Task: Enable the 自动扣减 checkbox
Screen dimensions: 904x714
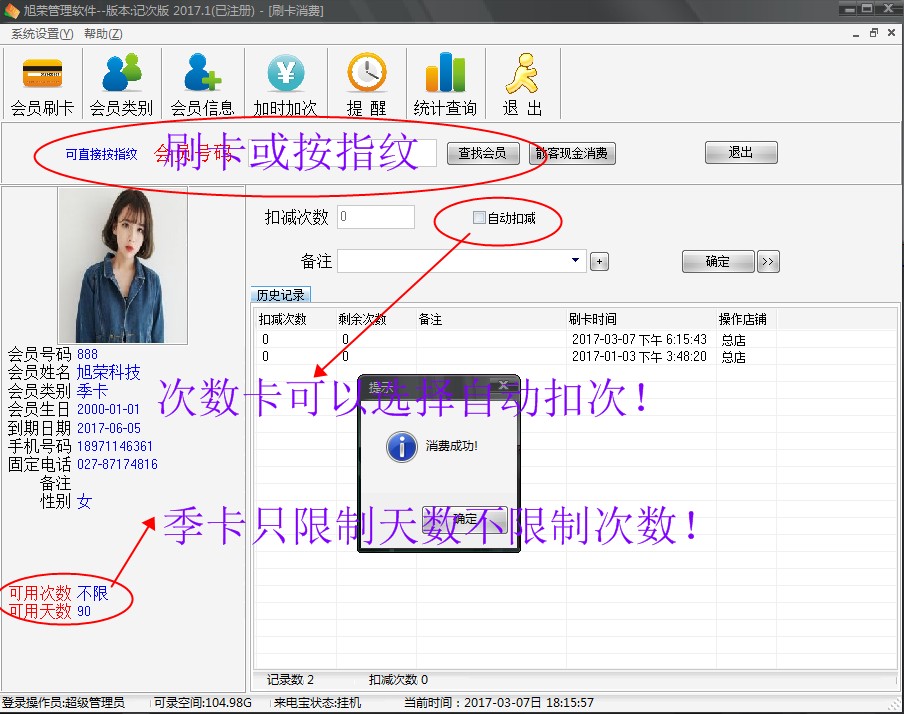Action: [481, 216]
